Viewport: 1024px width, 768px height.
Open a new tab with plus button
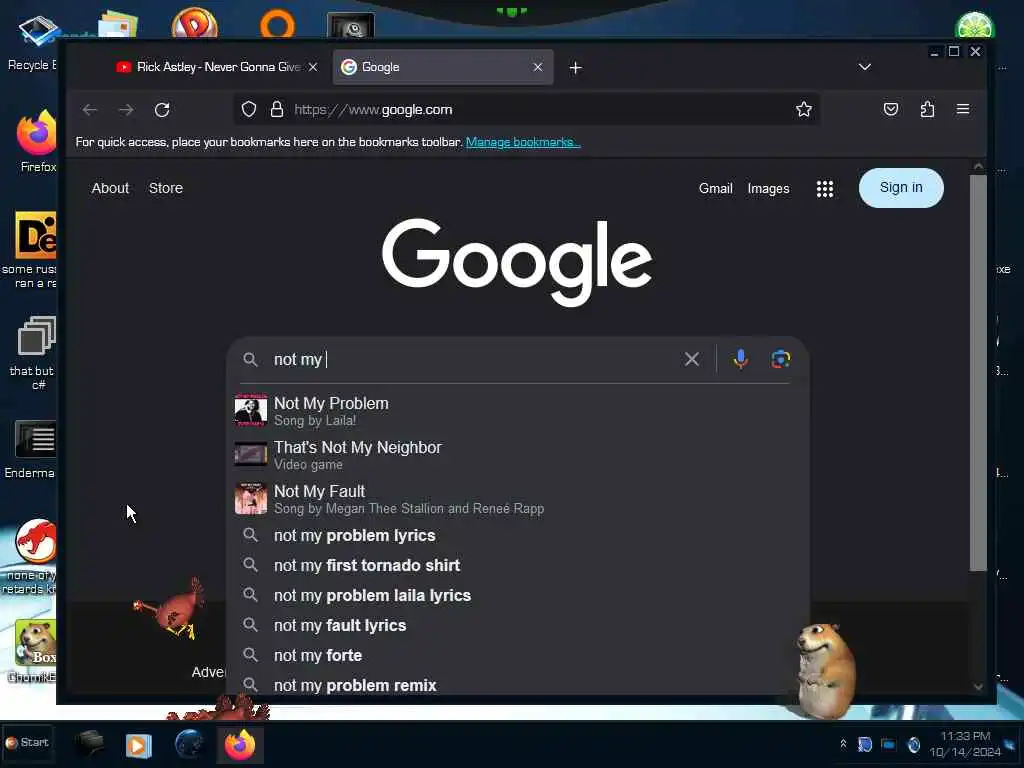575,68
